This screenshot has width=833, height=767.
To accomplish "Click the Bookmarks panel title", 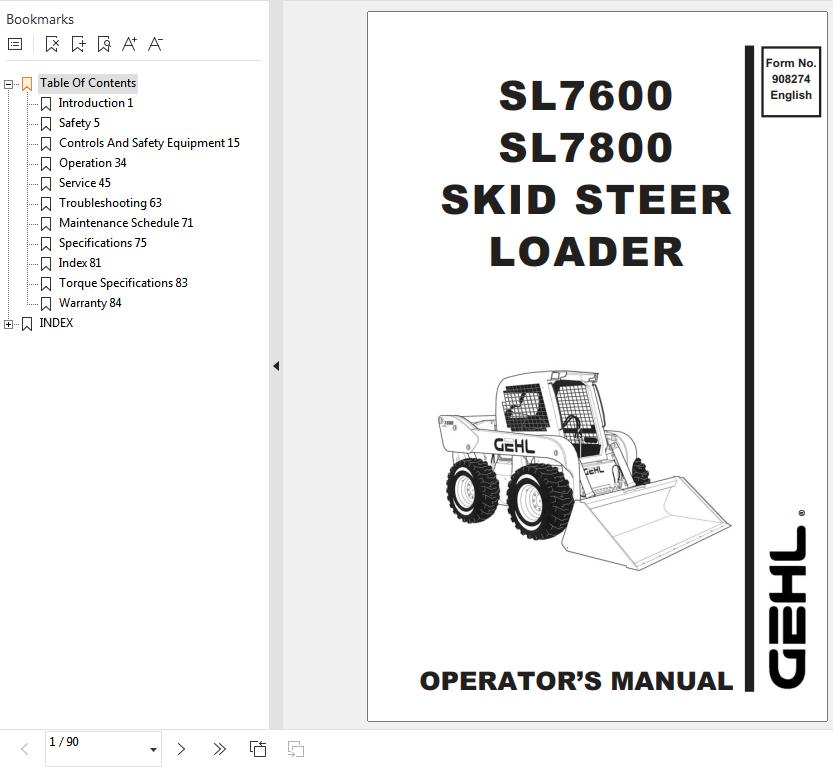I will [40, 20].
